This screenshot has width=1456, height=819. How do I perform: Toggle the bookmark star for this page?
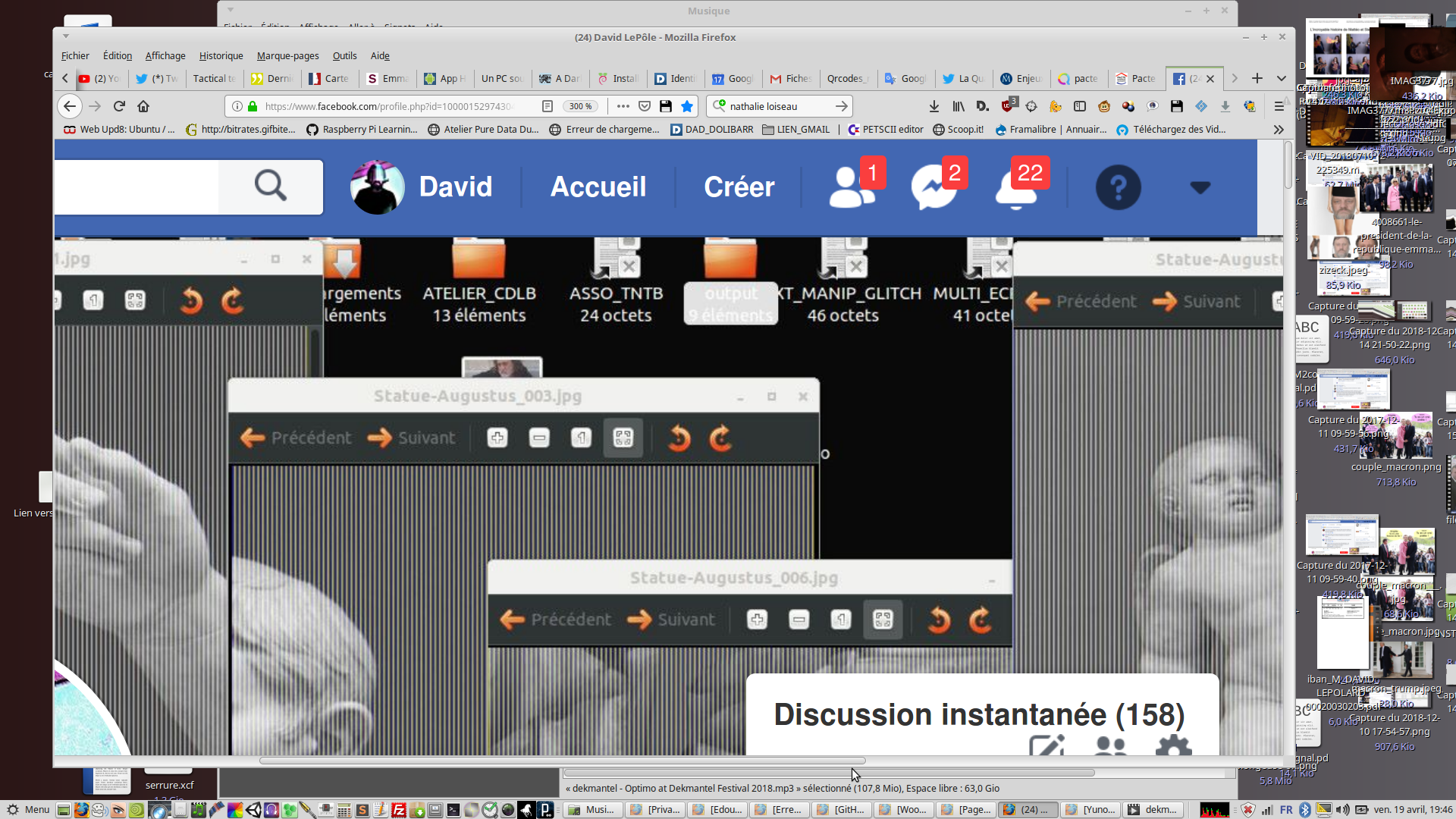pos(687,106)
